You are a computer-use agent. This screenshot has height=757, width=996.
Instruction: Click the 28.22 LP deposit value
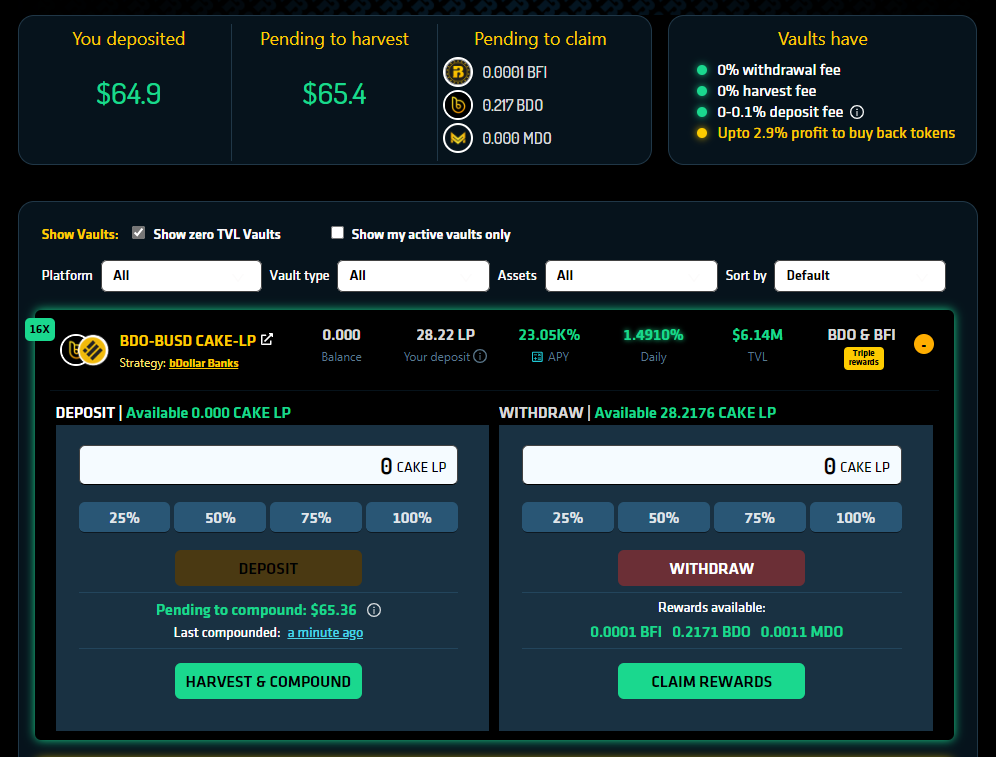(x=445, y=335)
